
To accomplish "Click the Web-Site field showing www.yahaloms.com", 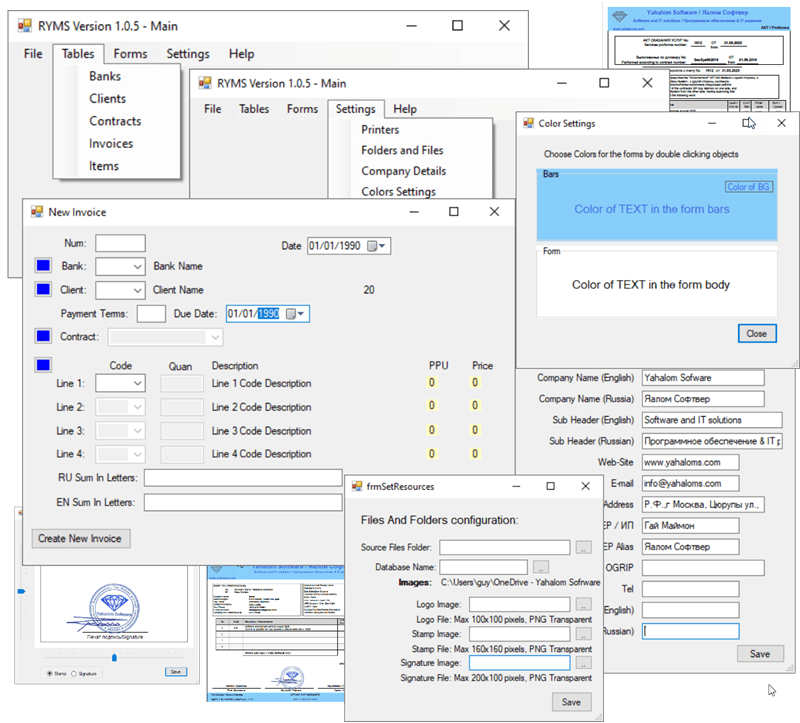I will point(690,462).
